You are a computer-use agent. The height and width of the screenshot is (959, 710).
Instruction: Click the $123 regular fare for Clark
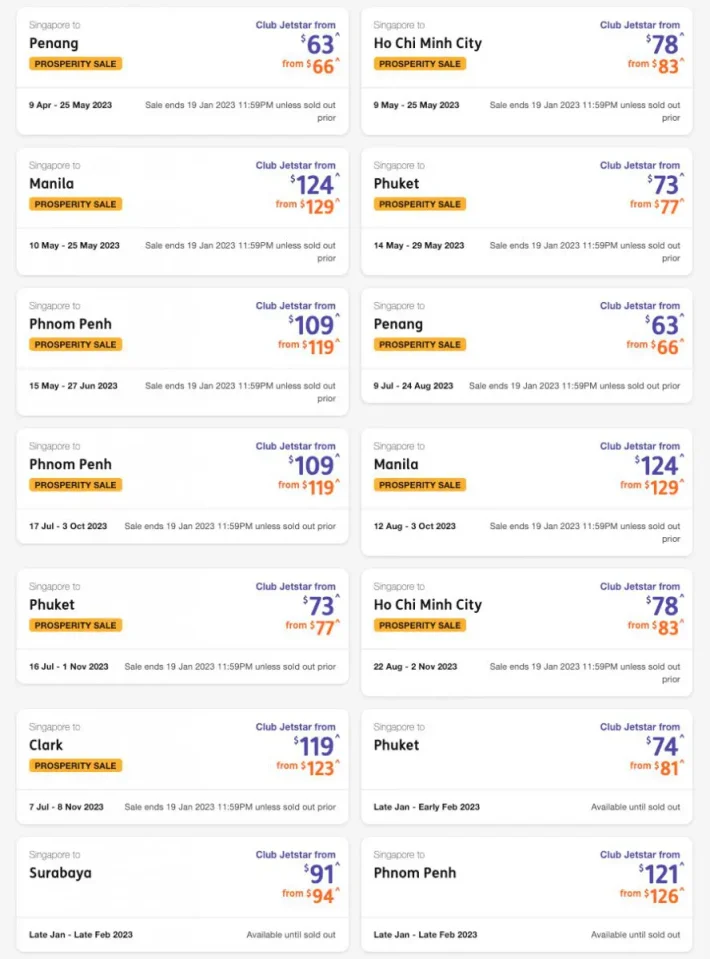coord(319,768)
